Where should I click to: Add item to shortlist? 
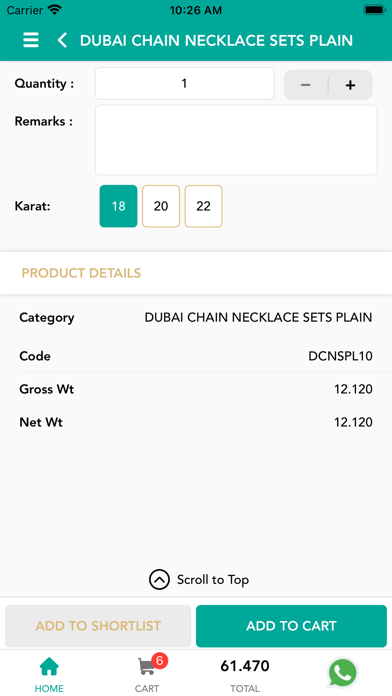(x=98, y=626)
